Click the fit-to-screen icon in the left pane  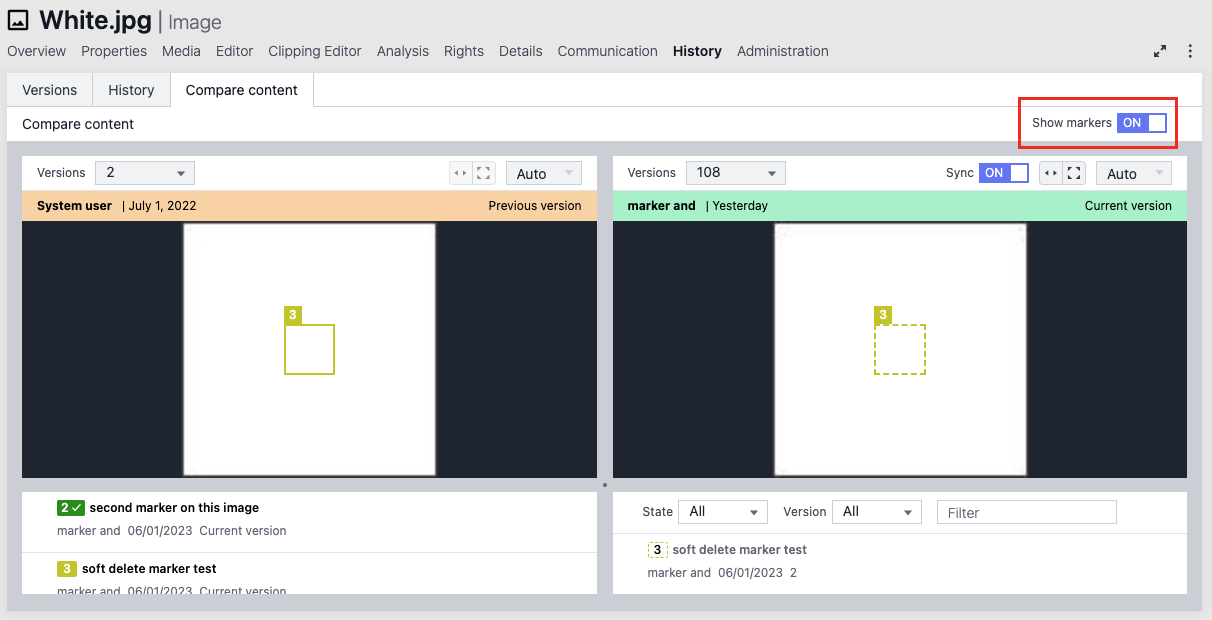pos(484,173)
